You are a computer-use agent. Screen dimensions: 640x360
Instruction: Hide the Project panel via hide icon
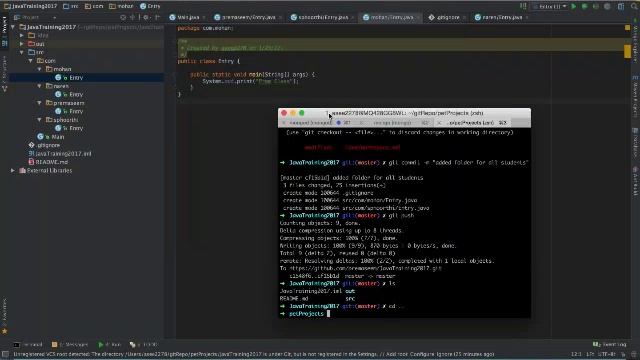click(x=158, y=17)
